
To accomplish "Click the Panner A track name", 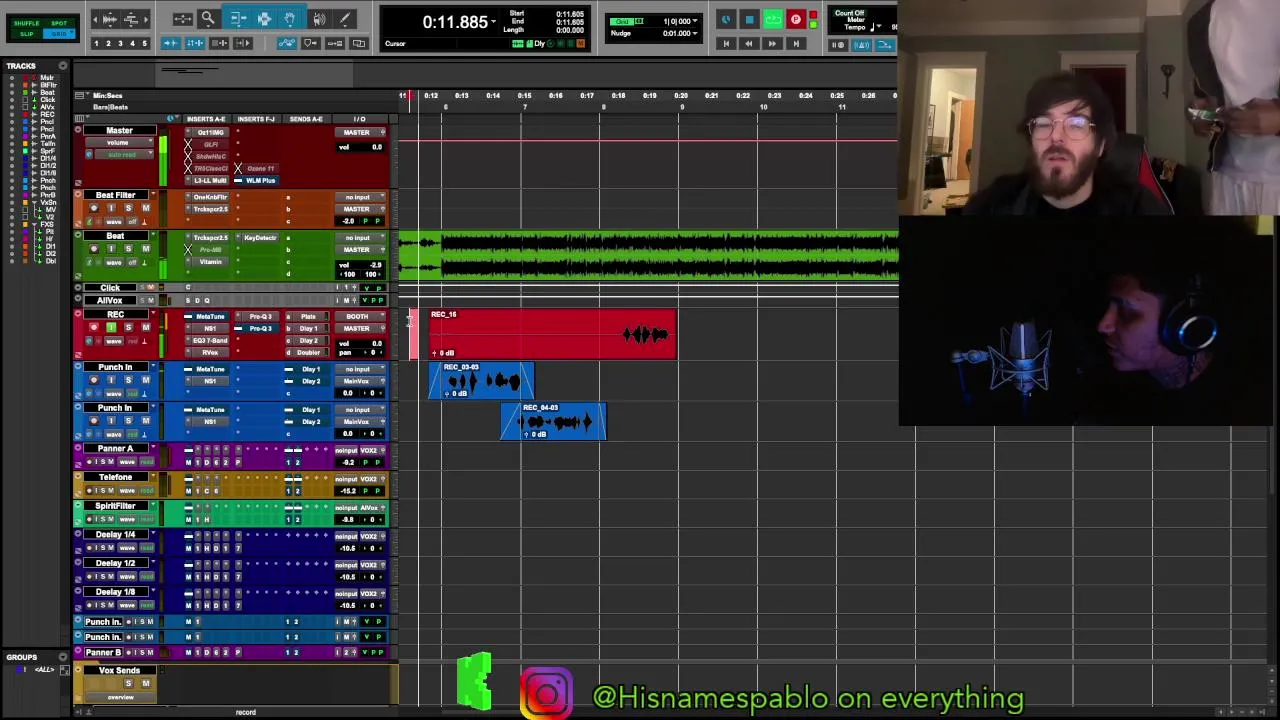I will [115, 448].
